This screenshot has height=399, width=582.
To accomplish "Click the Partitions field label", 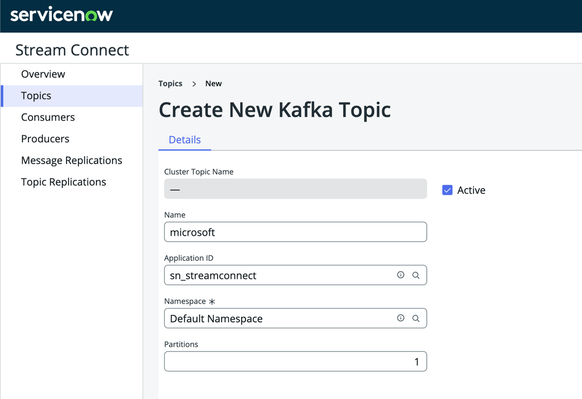I will tap(181, 344).
